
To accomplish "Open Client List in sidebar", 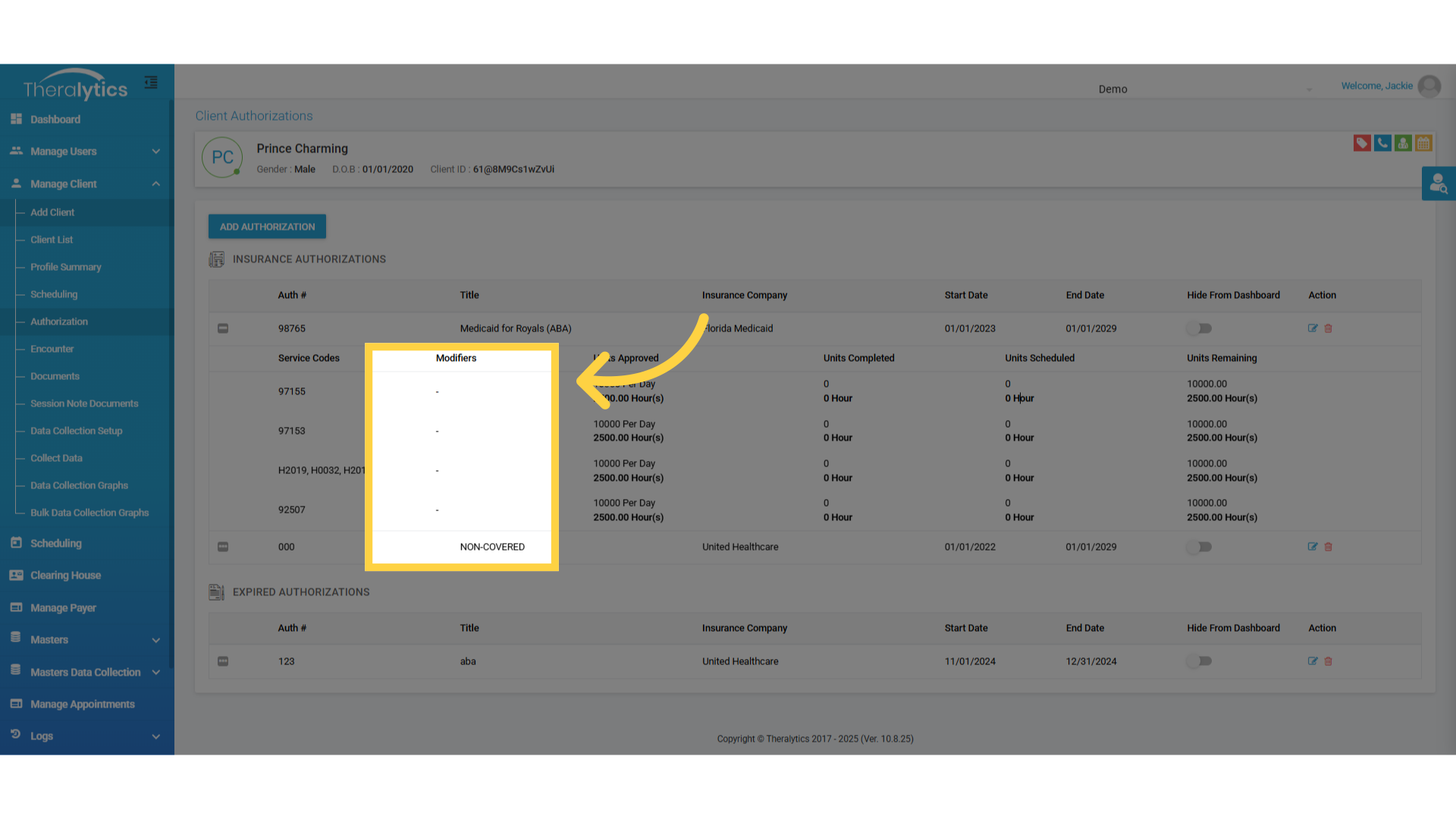I will tap(52, 240).
